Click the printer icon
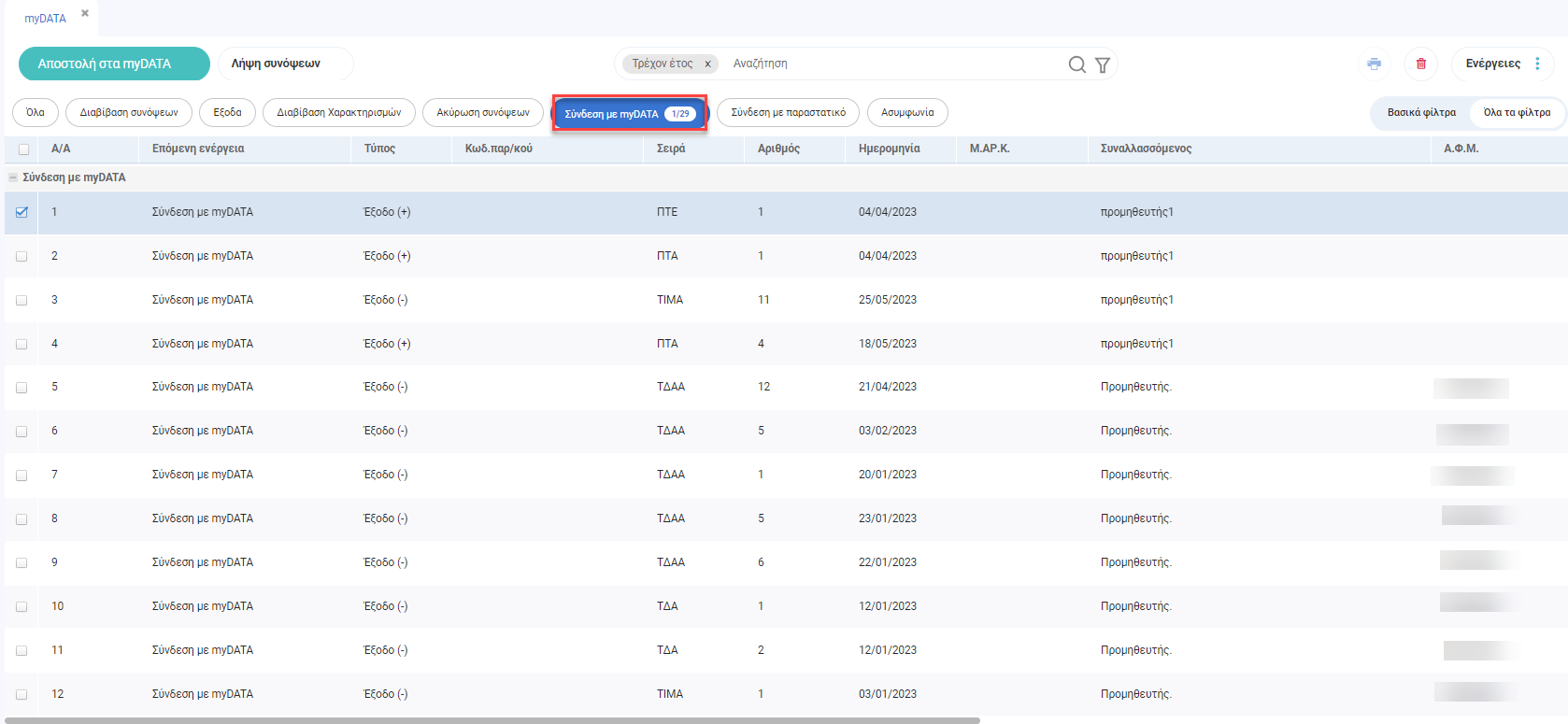1568x724 pixels. click(x=1374, y=64)
